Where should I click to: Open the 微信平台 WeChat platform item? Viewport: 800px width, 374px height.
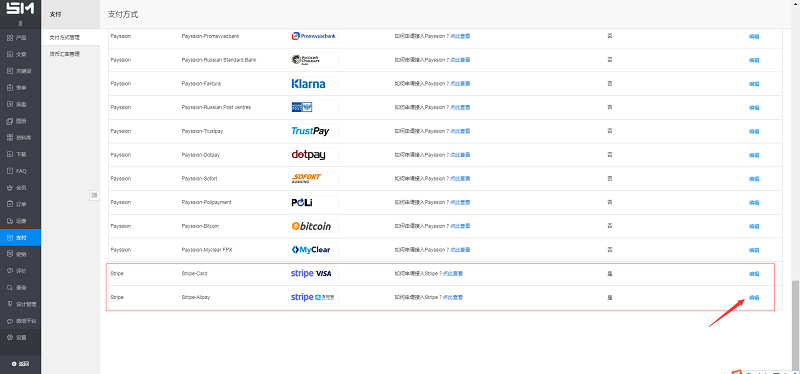pyautogui.click(x=20, y=321)
